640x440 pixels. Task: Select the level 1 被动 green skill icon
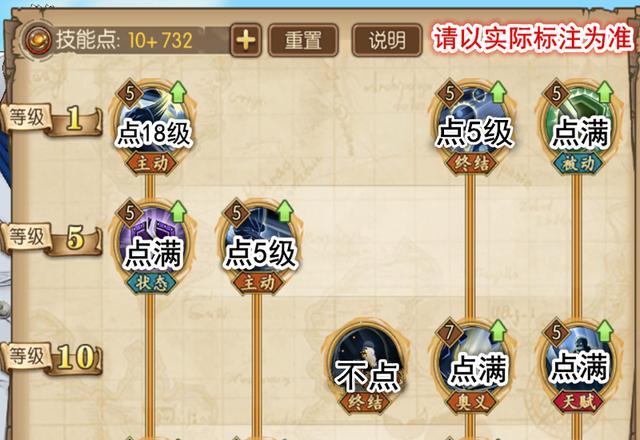pyautogui.click(x=579, y=123)
